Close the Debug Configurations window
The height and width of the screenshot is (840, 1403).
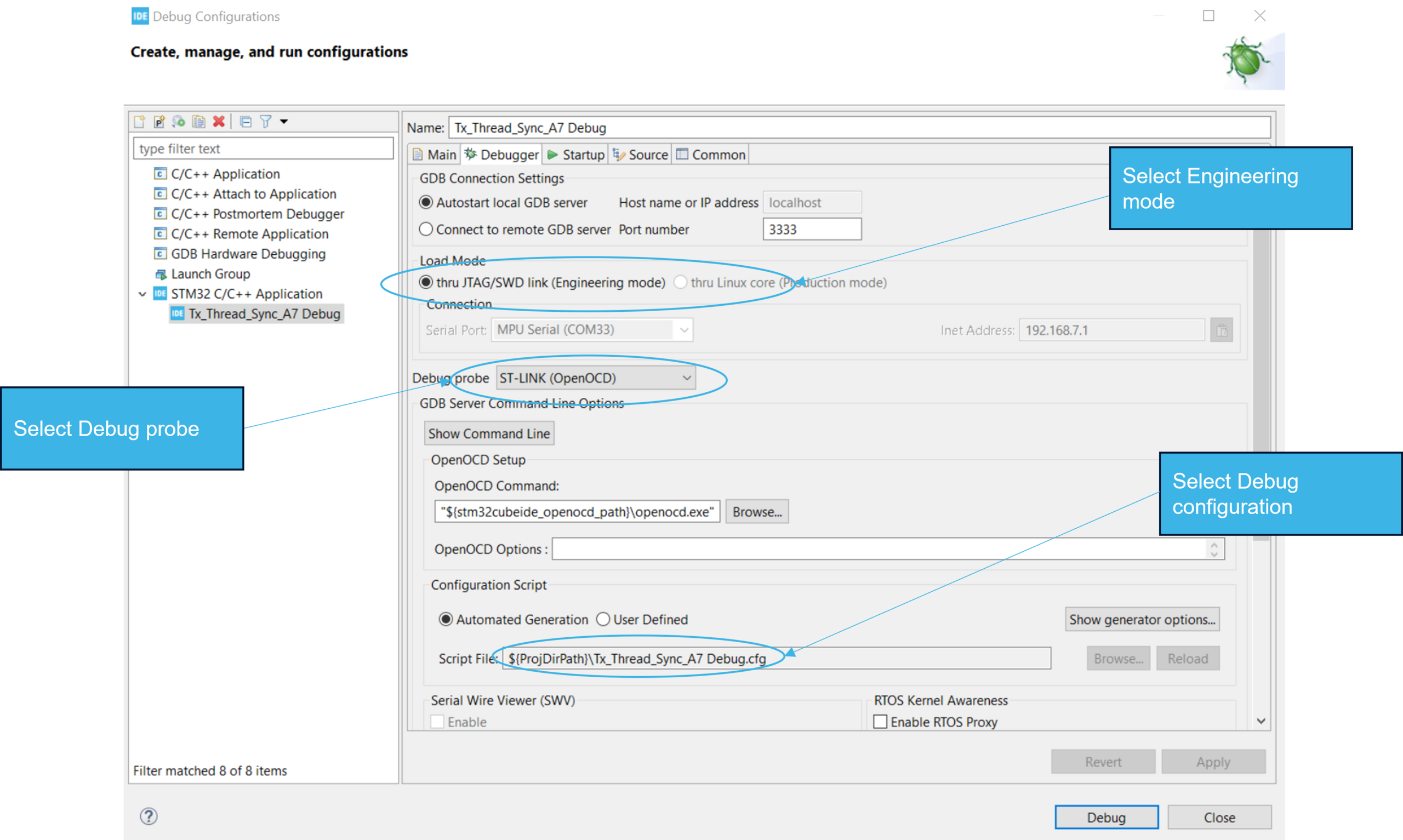tap(1259, 16)
